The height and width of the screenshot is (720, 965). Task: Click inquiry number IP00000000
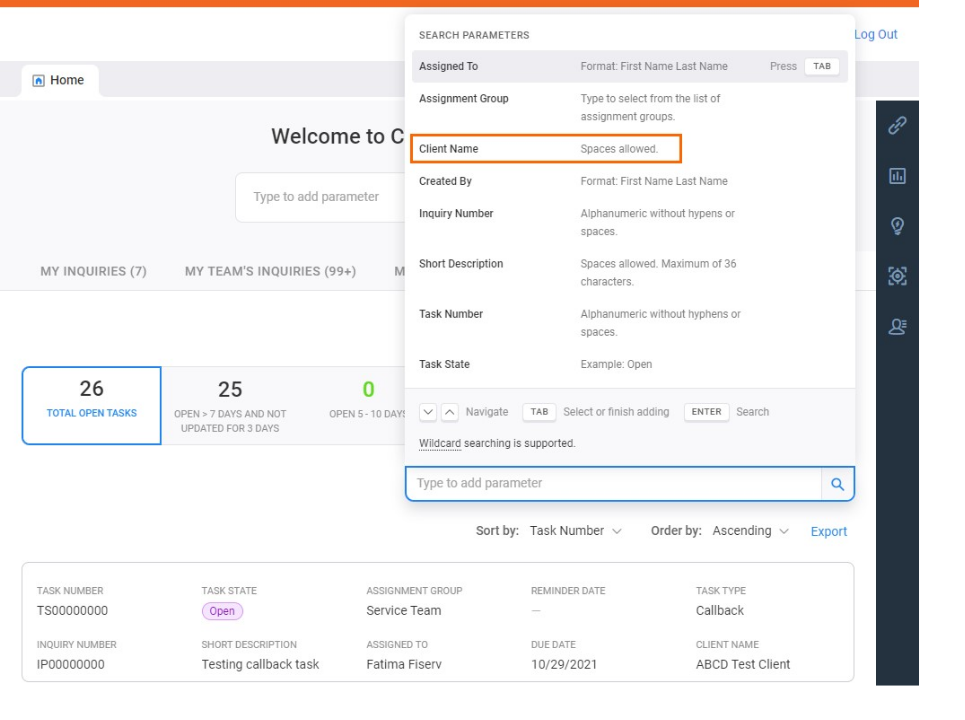[x=70, y=665]
